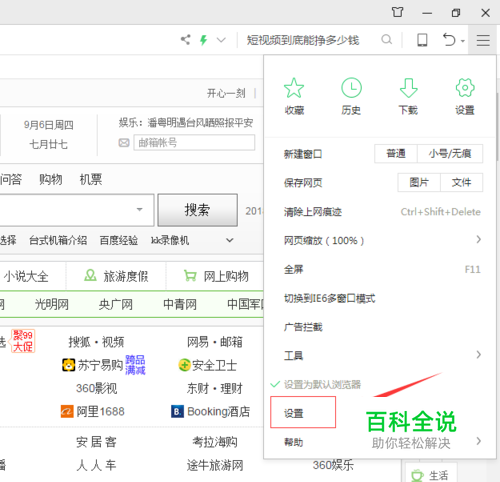This screenshot has height=482, width=500.
Task: Click the green lightning speed mode icon
Action: (x=203, y=40)
